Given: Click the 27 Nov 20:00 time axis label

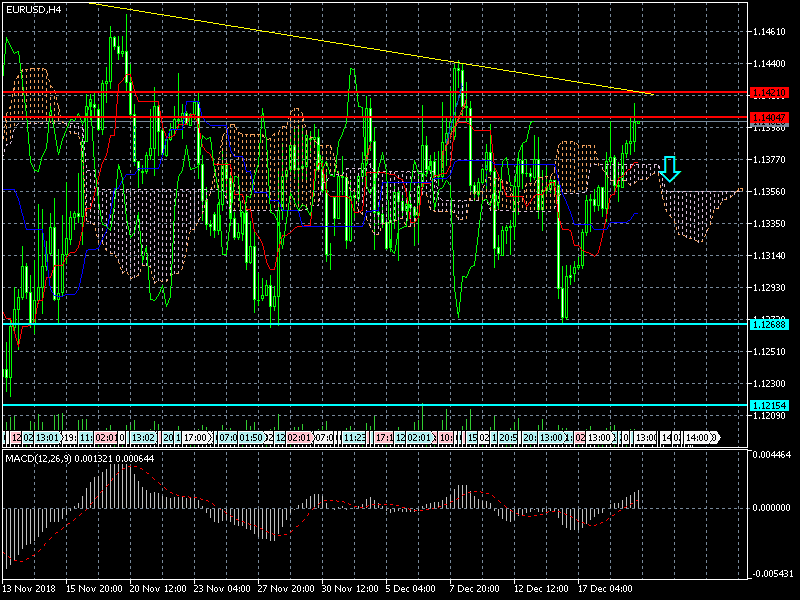Looking at the screenshot, I should click(286, 589).
